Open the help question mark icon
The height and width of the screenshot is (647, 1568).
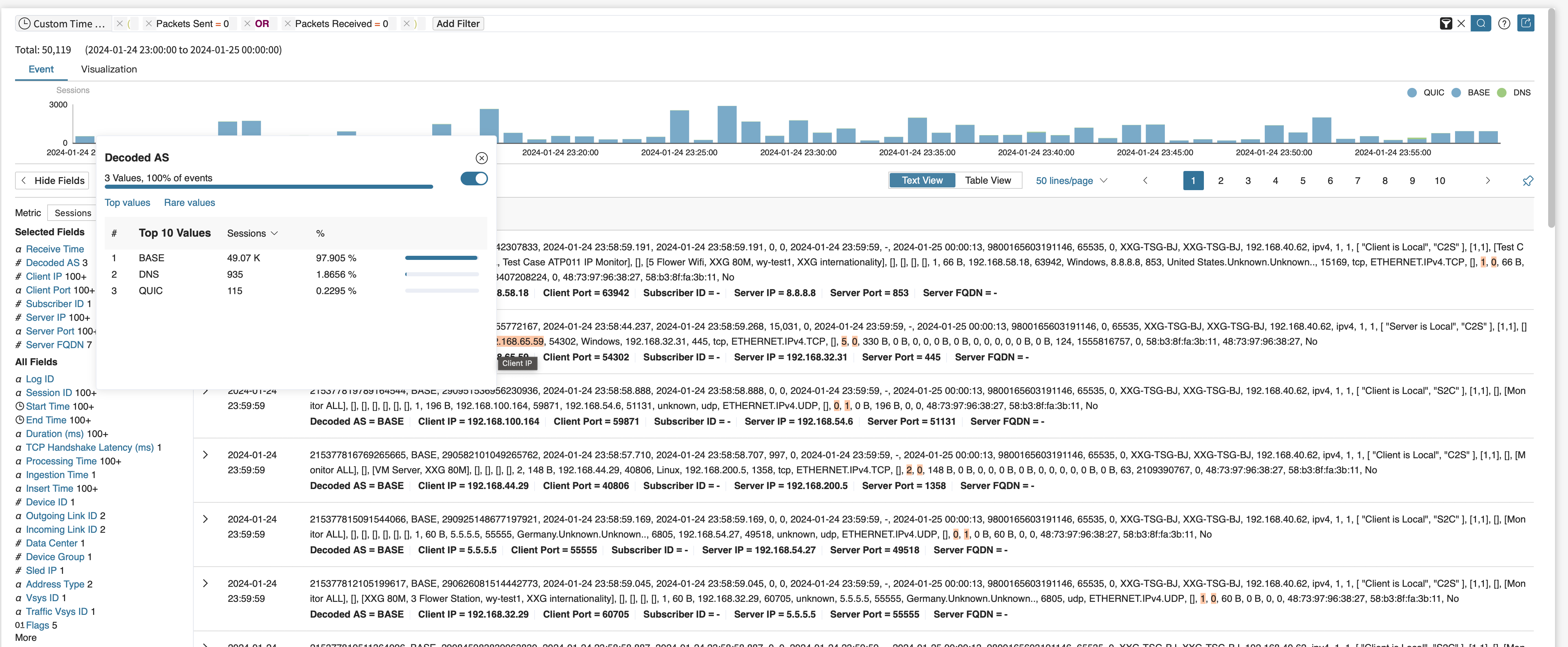(x=1504, y=24)
